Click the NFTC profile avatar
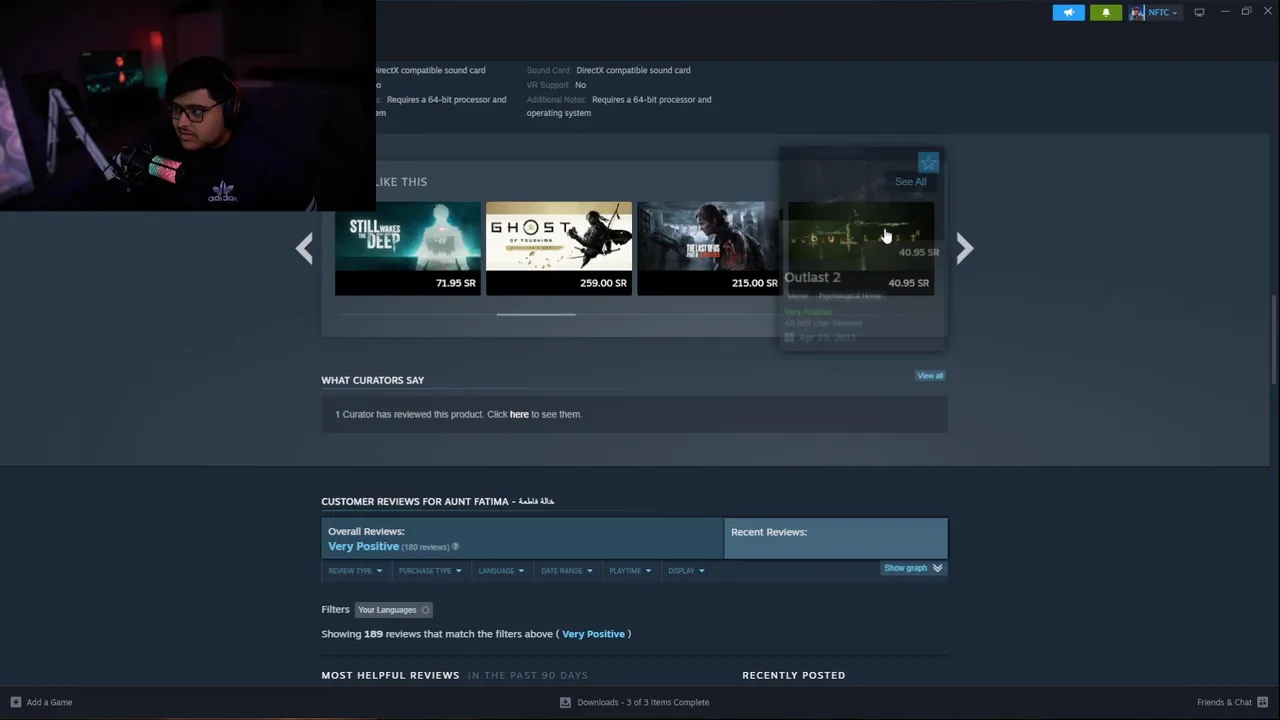The height and width of the screenshot is (720, 1280). (x=1137, y=12)
